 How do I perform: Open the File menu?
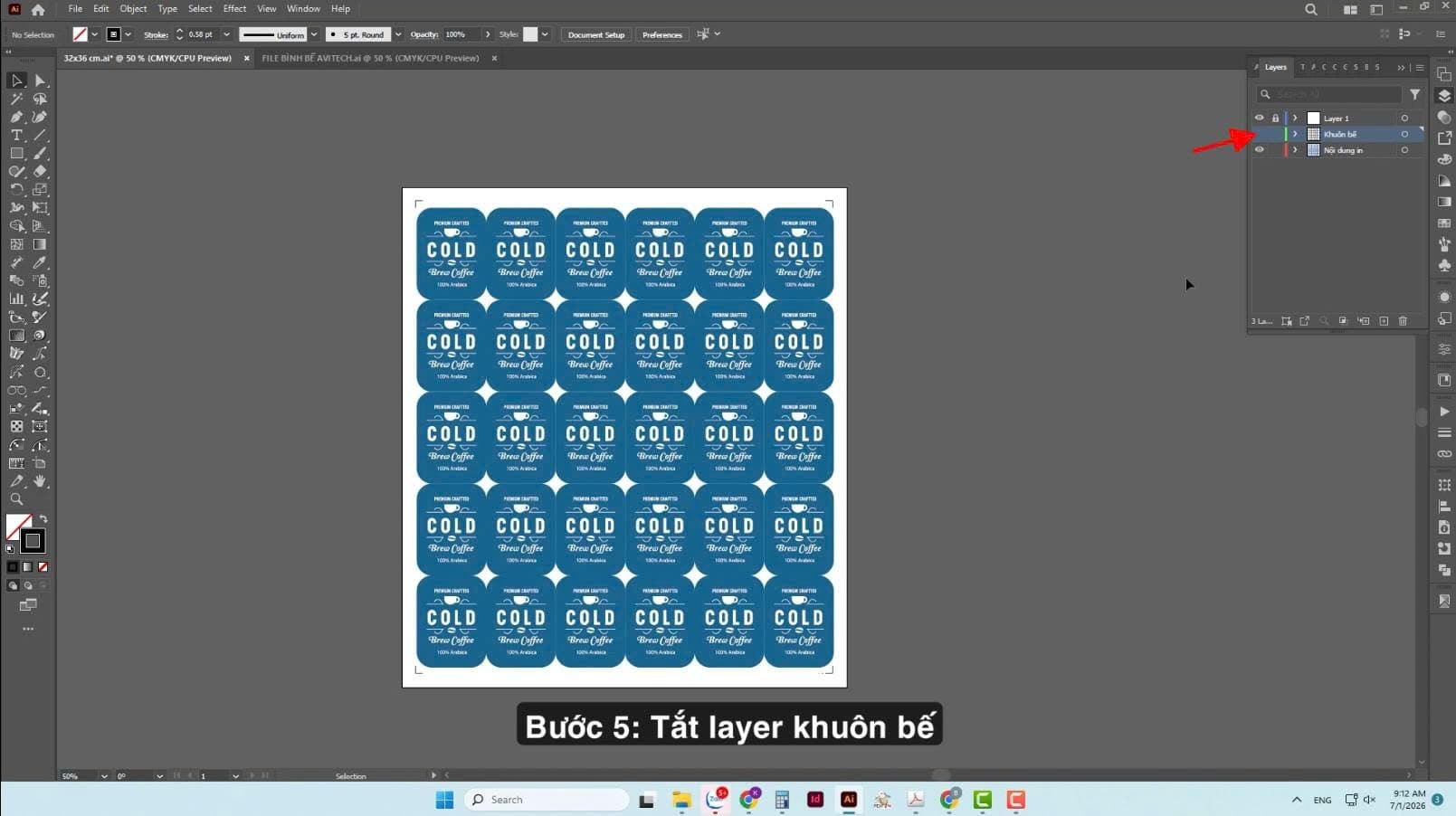click(75, 9)
